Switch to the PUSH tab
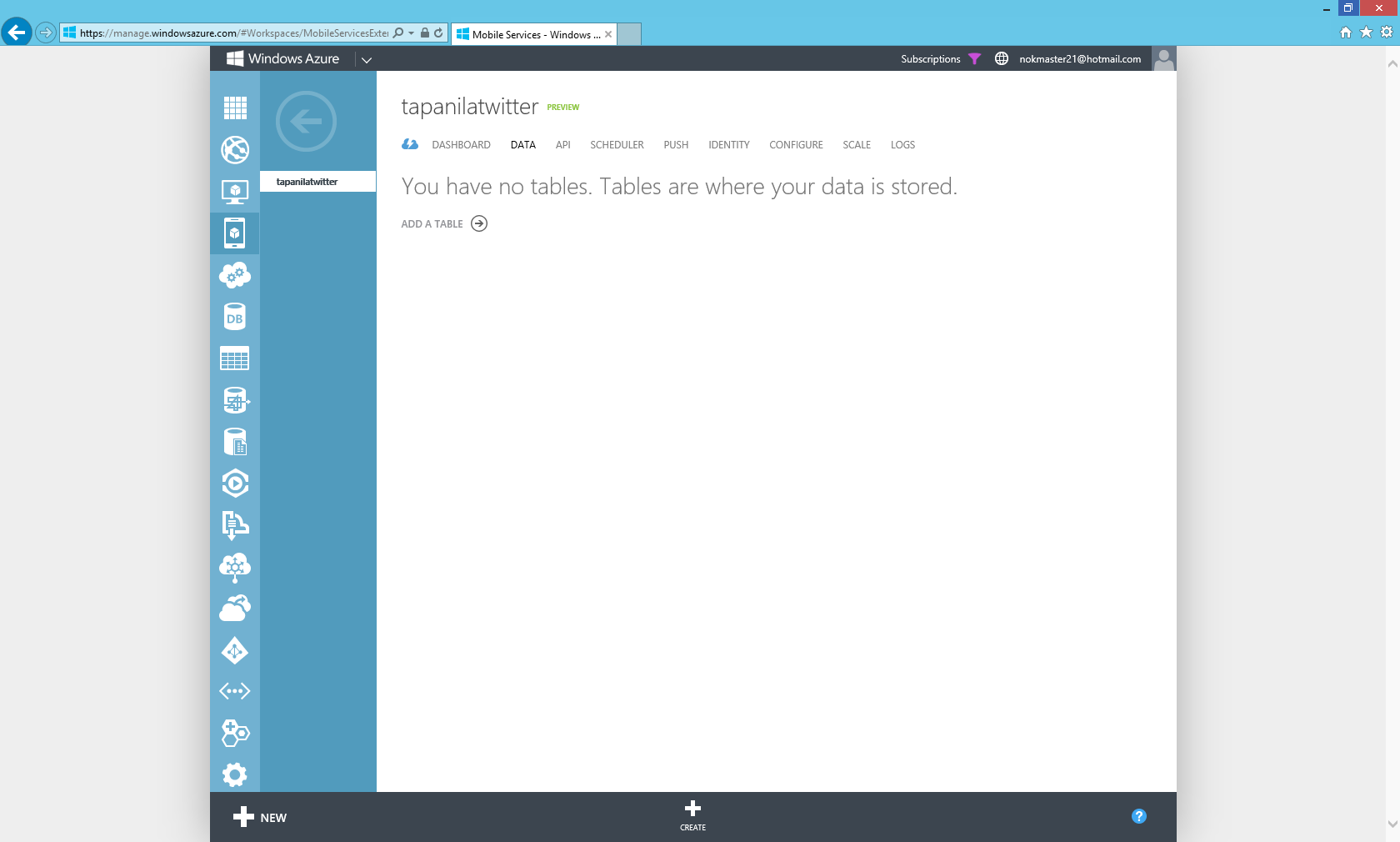1400x842 pixels. click(x=676, y=145)
